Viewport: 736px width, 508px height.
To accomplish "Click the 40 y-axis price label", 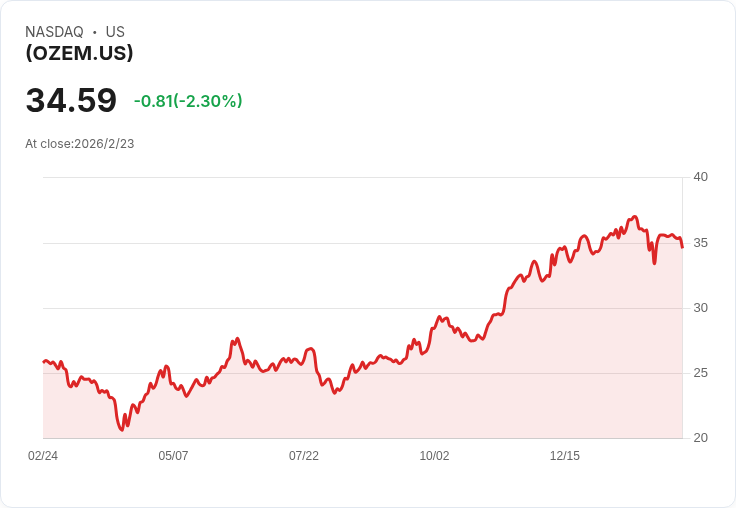I will click(700, 177).
